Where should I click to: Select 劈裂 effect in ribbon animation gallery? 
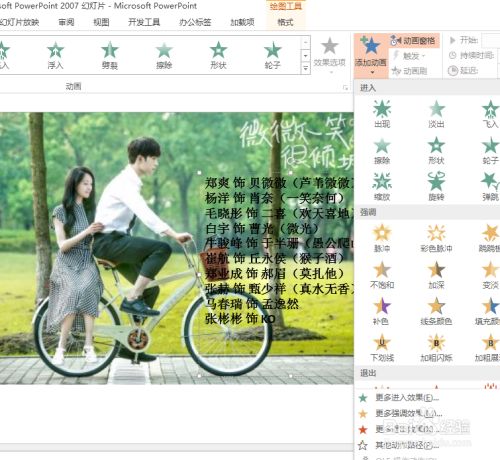[x=110, y=55]
